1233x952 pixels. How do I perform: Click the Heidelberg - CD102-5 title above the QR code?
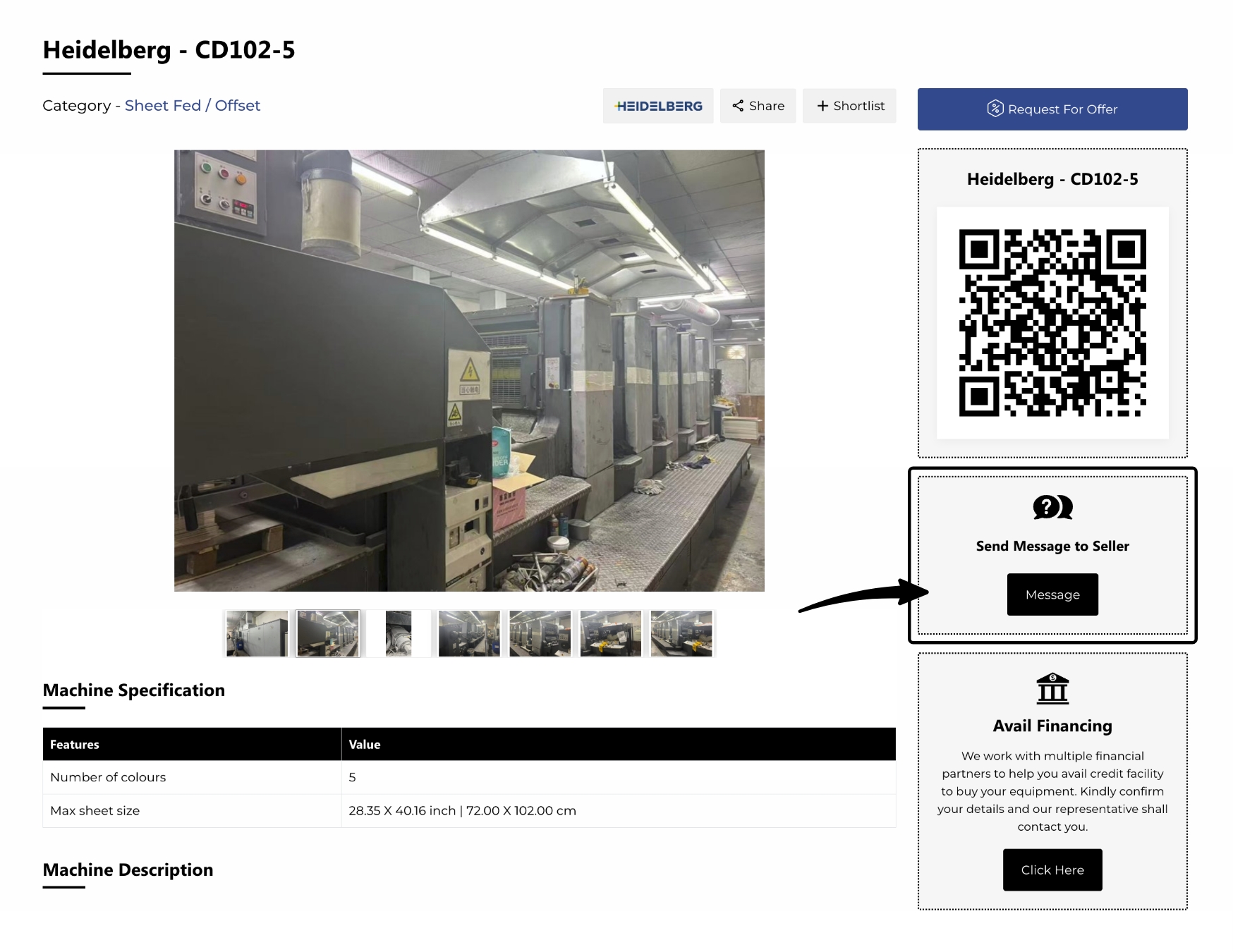1052,179
